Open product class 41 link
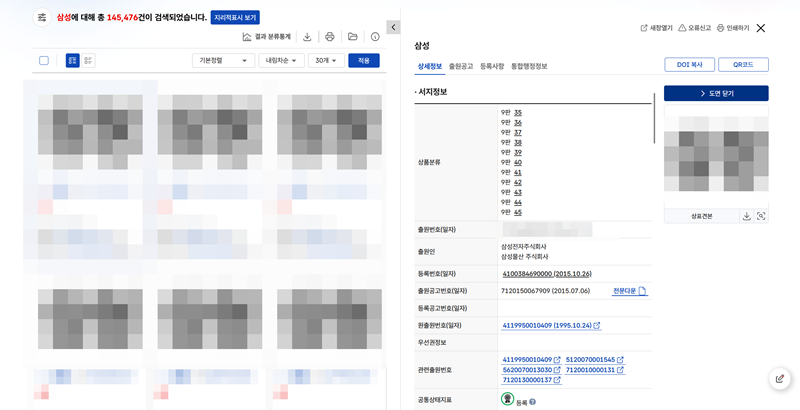The height and width of the screenshot is (410, 800). tap(518, 172)
